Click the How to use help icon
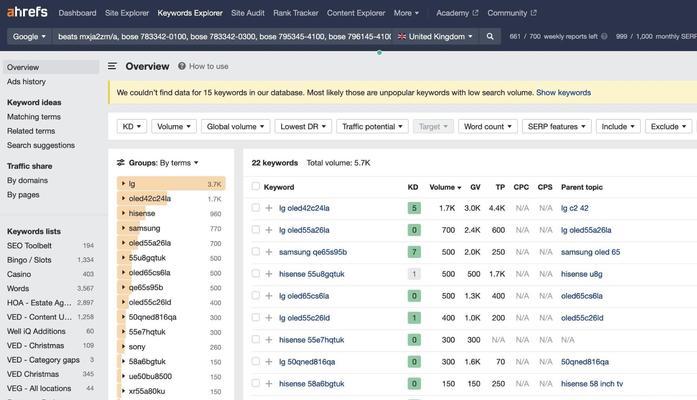 point(182,66)
